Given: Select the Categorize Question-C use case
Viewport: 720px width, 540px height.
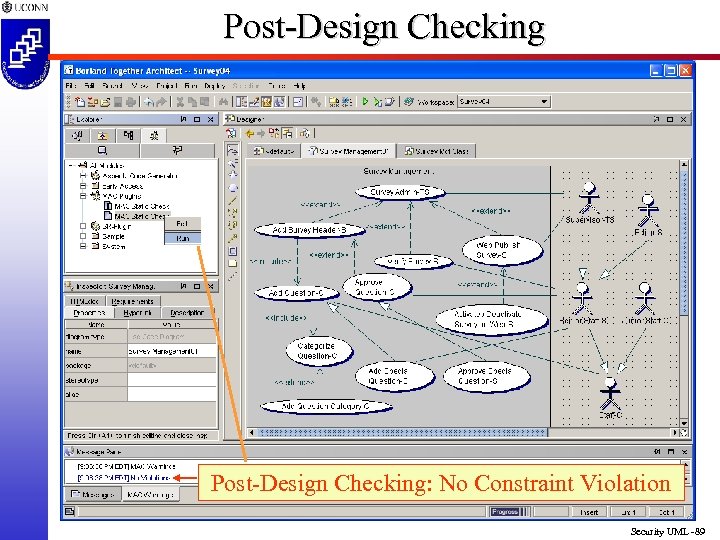Looking at the screenshot, I should (318, 351).
